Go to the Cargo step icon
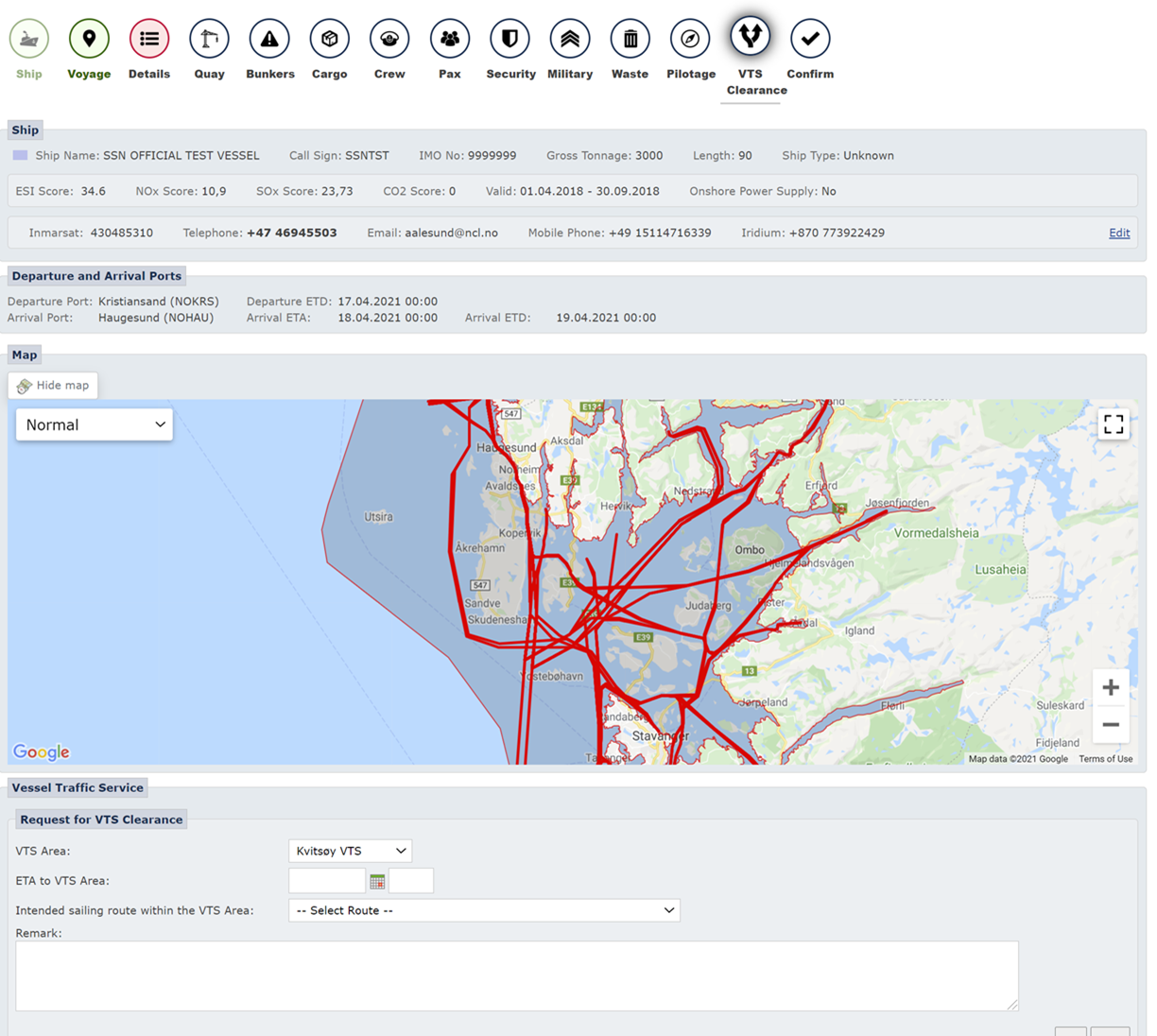The image size is (1157, 1036). [x=329, y=40]
